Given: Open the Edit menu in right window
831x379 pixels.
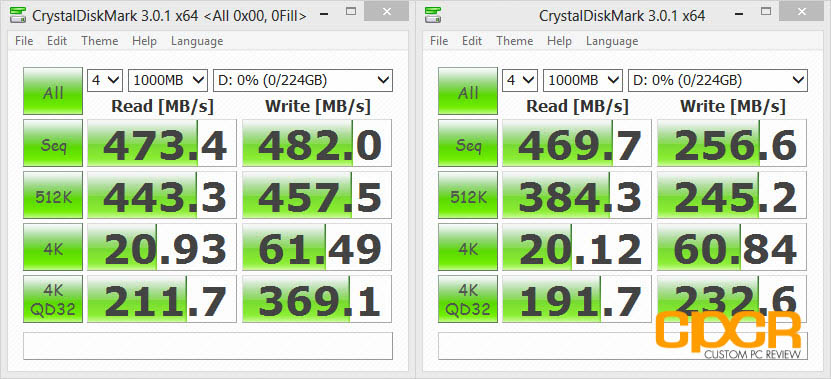Looking at the screenshot, I should 472,41.
